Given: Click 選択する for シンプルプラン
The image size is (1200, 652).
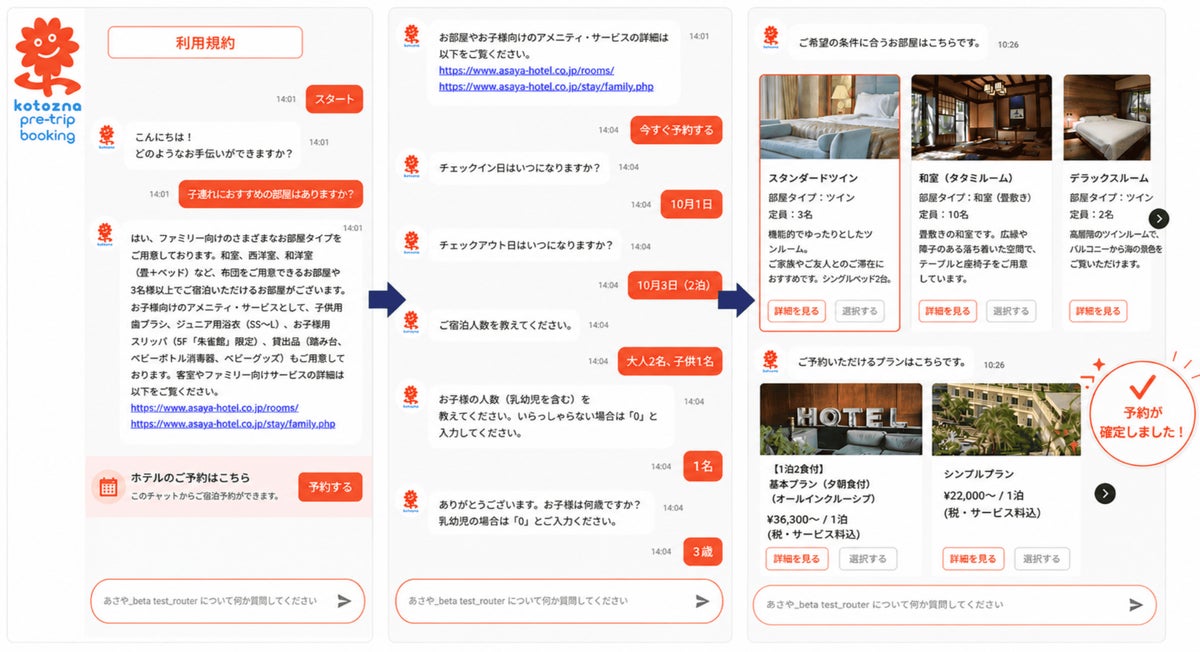Looking at the screenshot, I should pyautogui.click(x=1042, y=559).
